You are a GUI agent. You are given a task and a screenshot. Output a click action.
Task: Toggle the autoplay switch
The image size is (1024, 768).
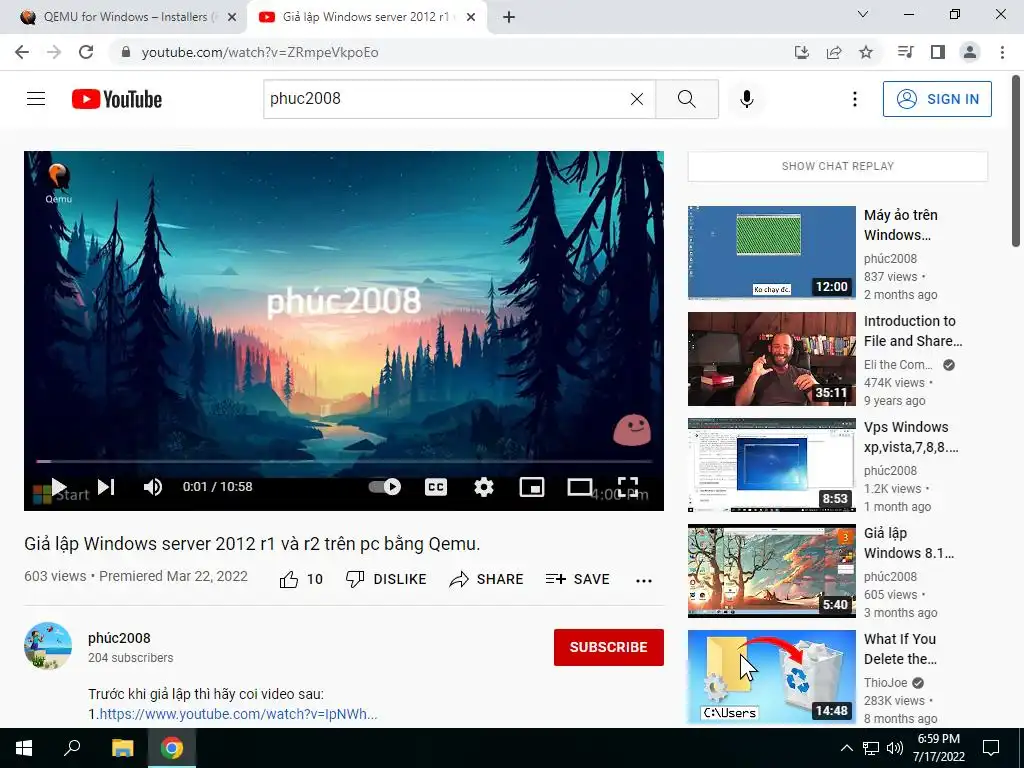click(x=385, y=487)
